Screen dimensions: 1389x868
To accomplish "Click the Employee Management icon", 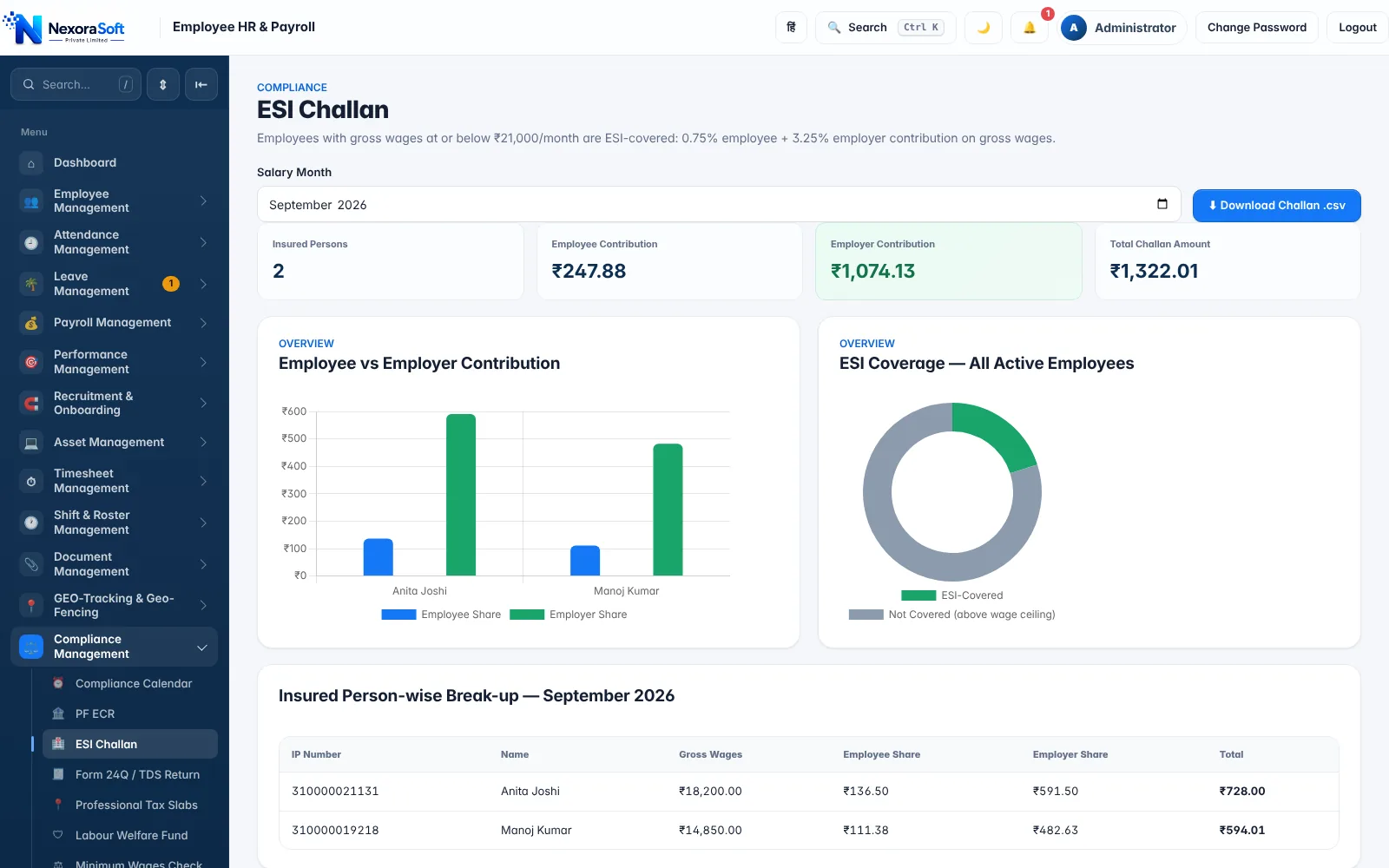I will point(31,201).
